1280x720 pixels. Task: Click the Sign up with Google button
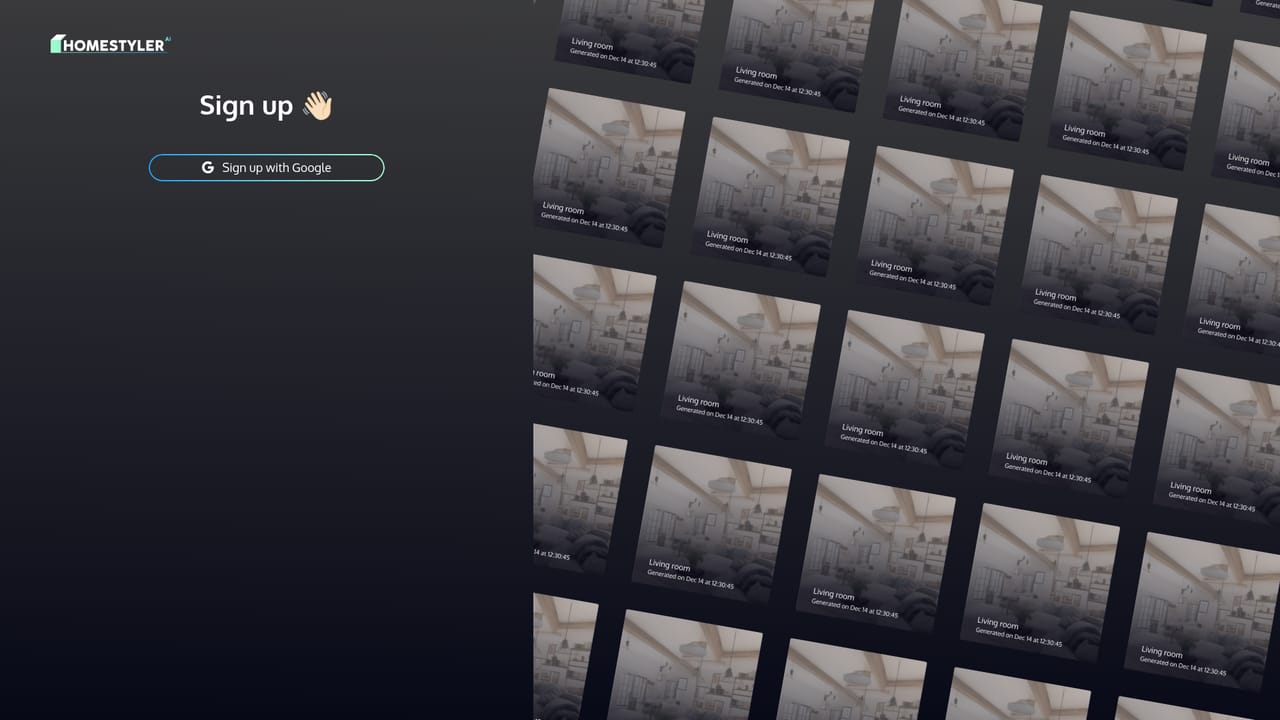[x=266, y=168]
